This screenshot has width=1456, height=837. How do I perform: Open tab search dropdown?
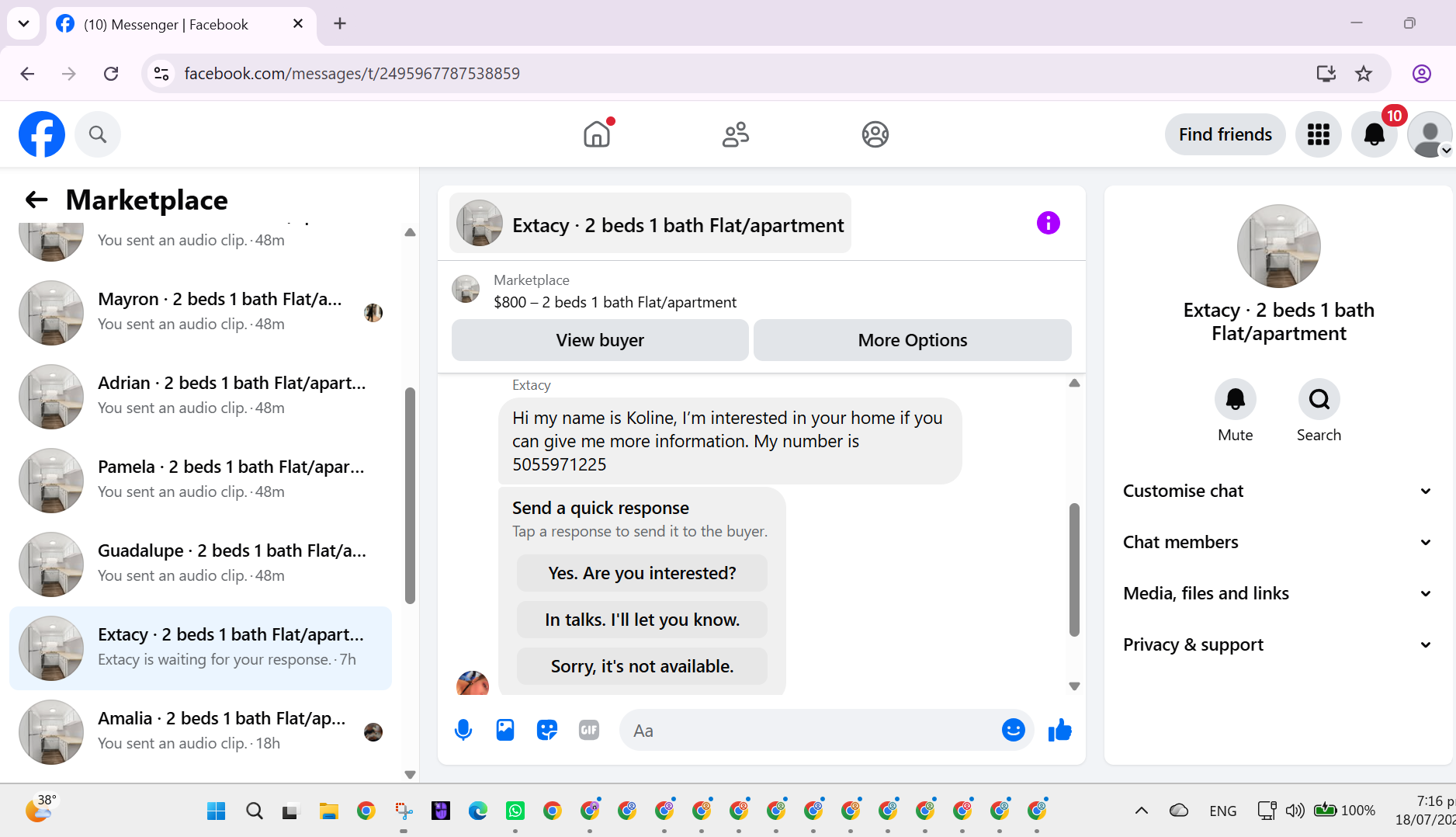(23, 23)
